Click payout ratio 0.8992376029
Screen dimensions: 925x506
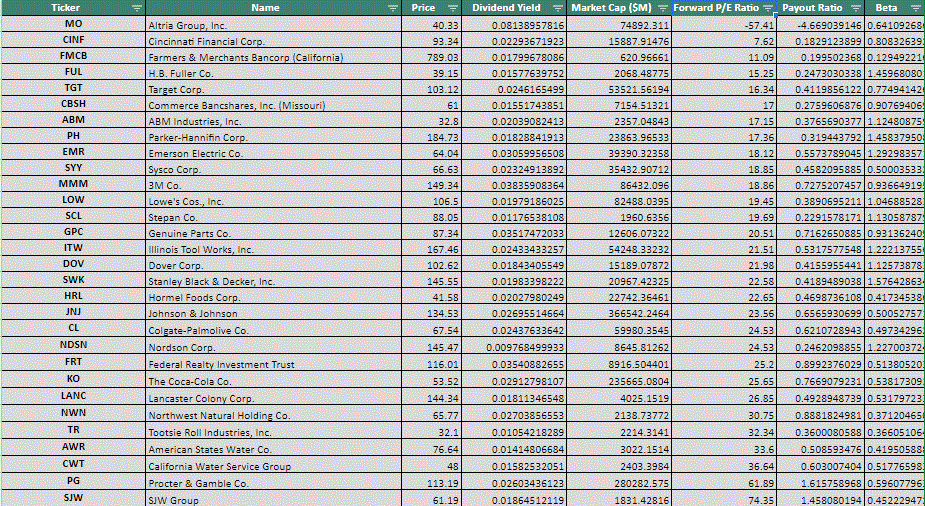[x=821, y=362]
